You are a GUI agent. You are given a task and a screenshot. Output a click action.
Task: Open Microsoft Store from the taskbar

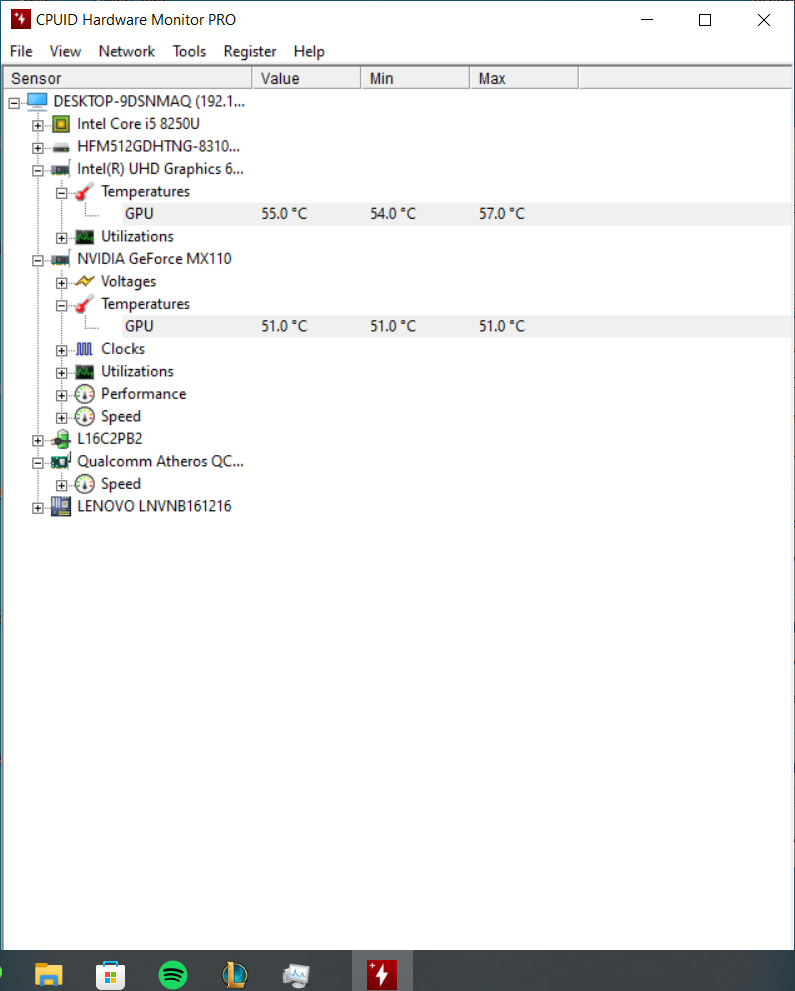(x=111, y=975)
